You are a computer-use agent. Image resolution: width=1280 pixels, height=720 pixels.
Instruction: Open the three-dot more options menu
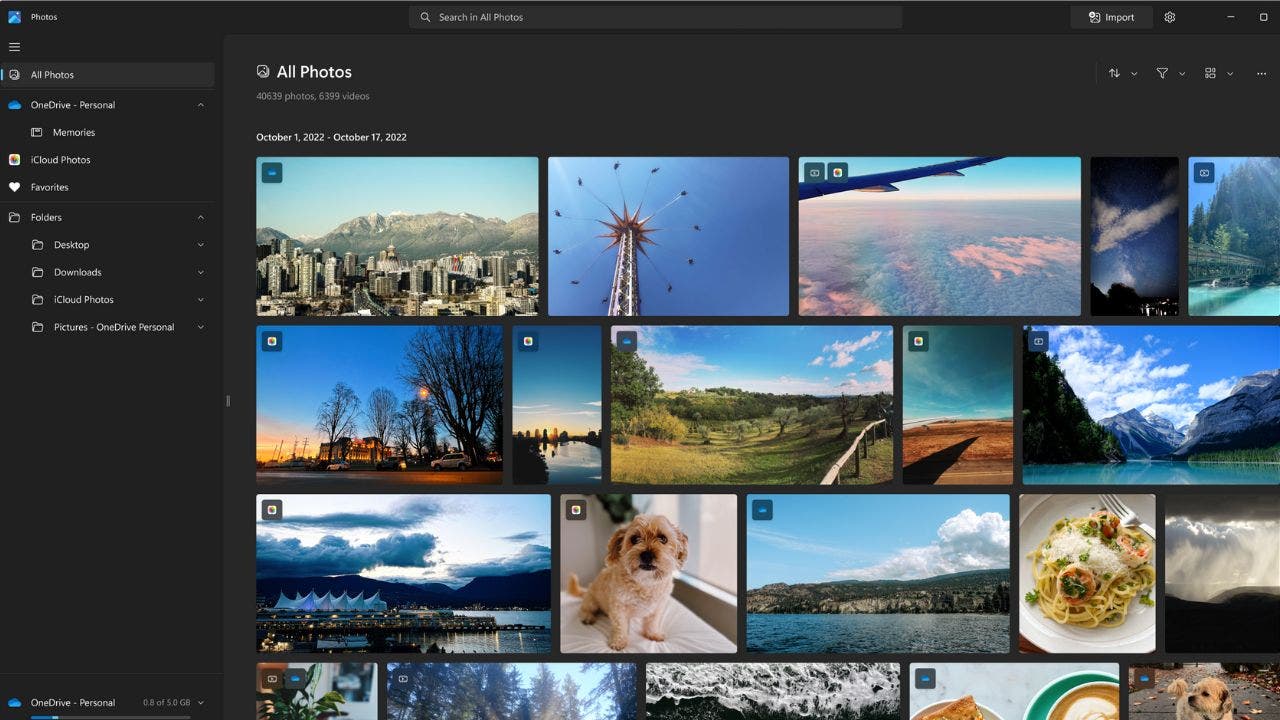(1260, 73)
